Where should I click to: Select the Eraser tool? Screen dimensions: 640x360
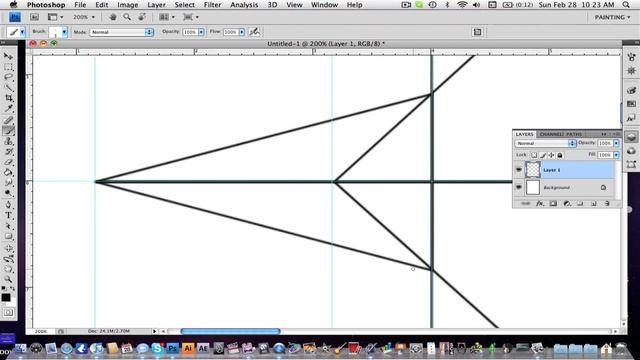(x=8, y=162)
